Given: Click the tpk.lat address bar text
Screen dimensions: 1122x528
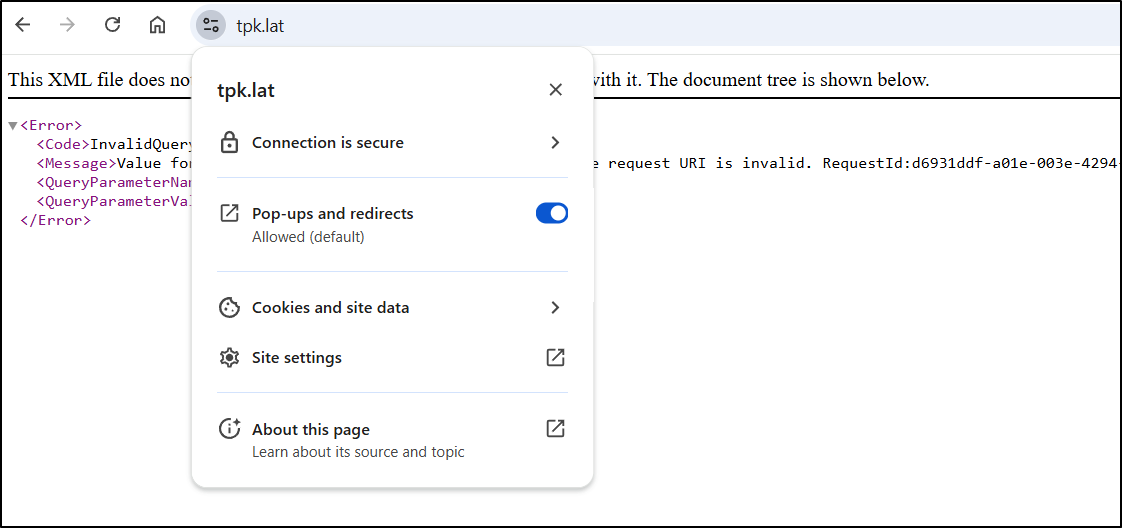Looking at the screenshot, I should (261, 26).
